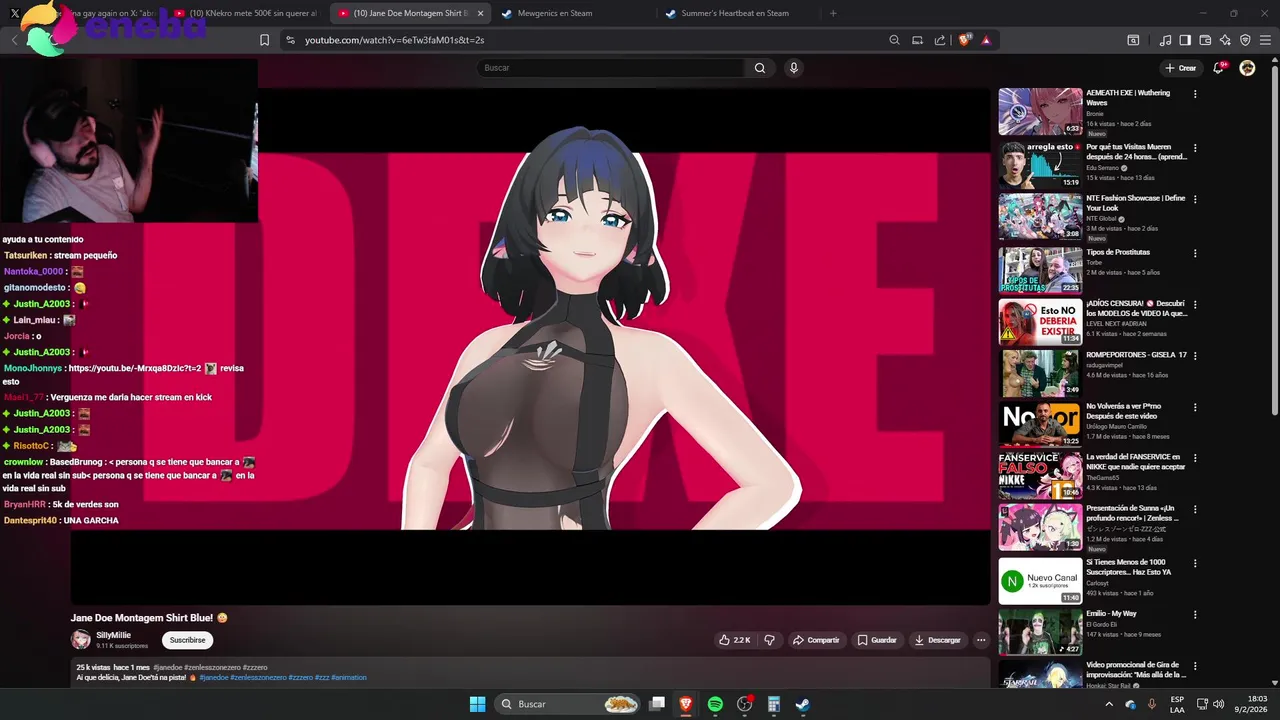Click the Crear button
This screenshot has width=1280, height=720.
pyautogui.click(x=1181, y=68)
